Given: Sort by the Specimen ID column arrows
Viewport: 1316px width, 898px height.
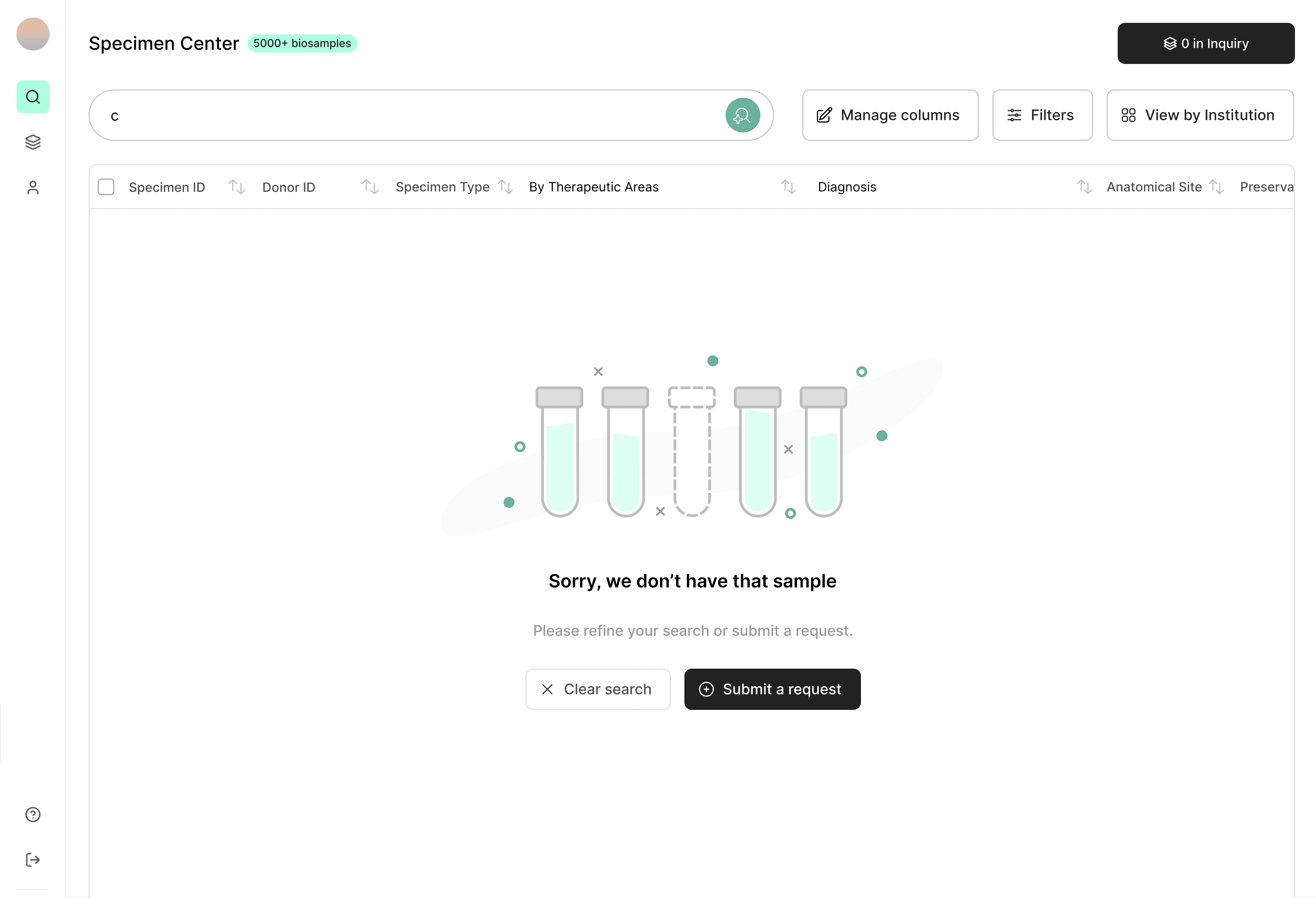Looking at the screenshot, I should click(237, 187).
